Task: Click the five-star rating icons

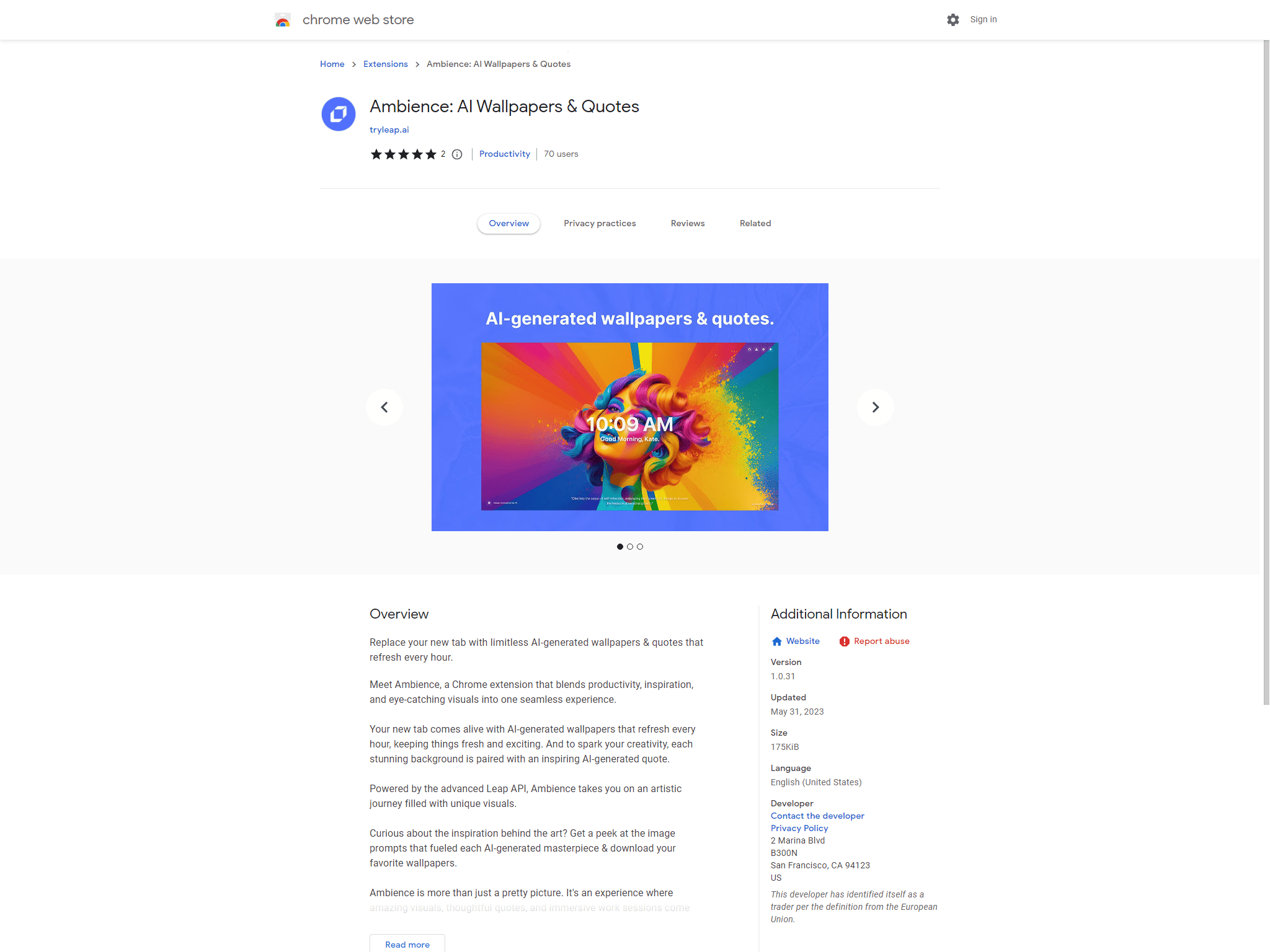Action: pos(404,154)
